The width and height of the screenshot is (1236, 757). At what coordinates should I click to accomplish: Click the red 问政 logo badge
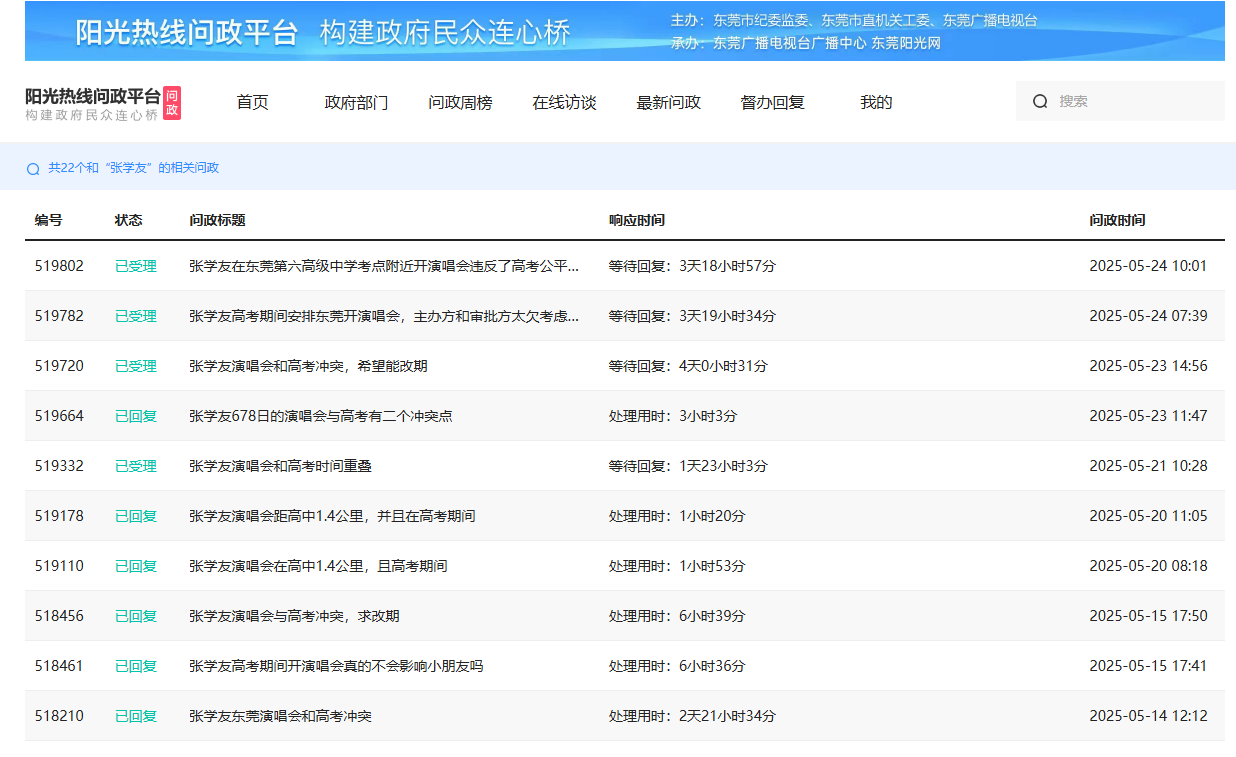(172, 102)
